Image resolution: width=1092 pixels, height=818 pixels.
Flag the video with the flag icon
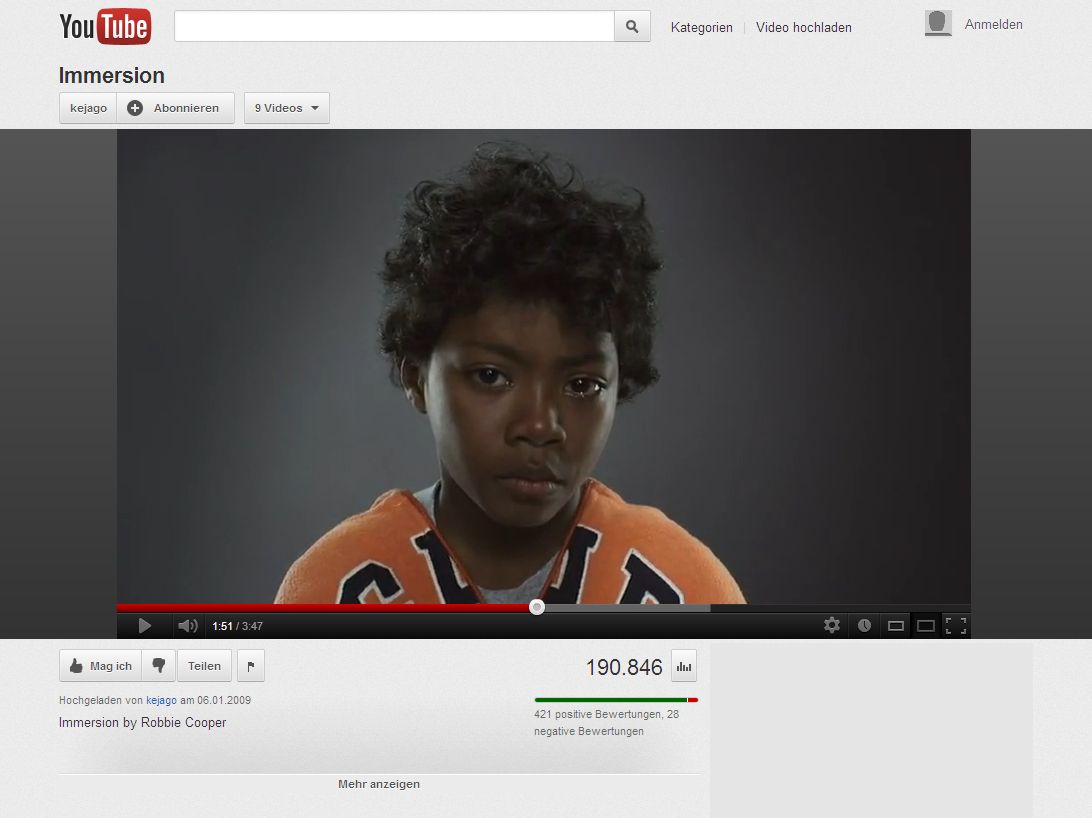pos(251,666)
